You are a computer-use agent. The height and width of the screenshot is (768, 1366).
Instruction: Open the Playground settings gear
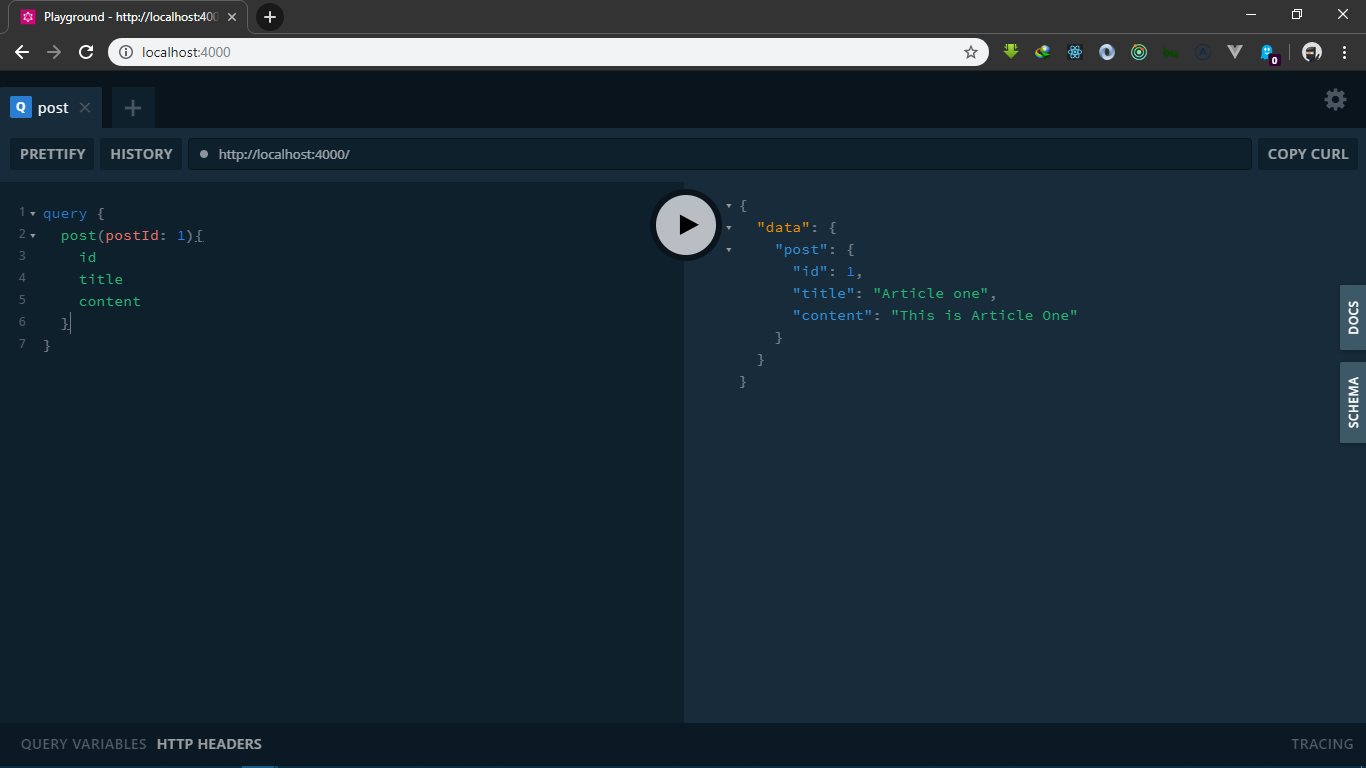click(x=1335, y=99)
